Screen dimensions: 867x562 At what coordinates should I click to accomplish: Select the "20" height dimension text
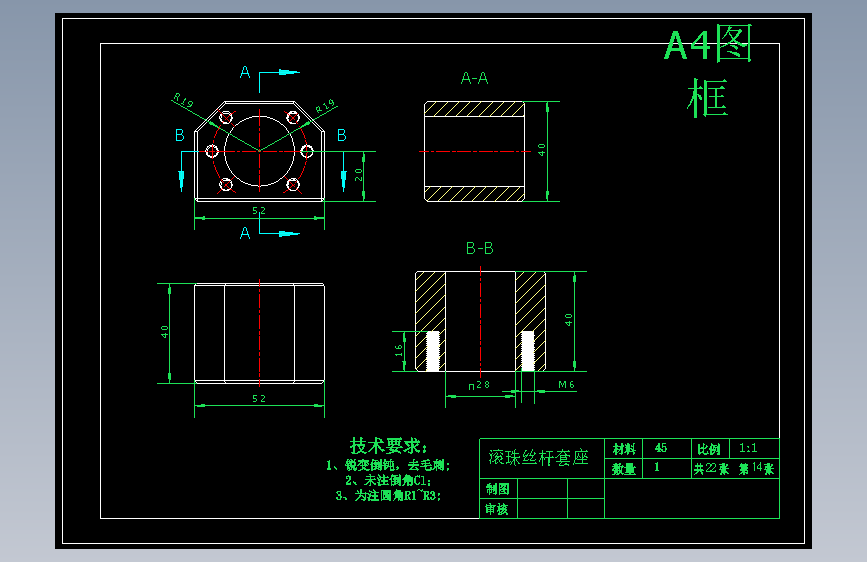click(358, 175)
